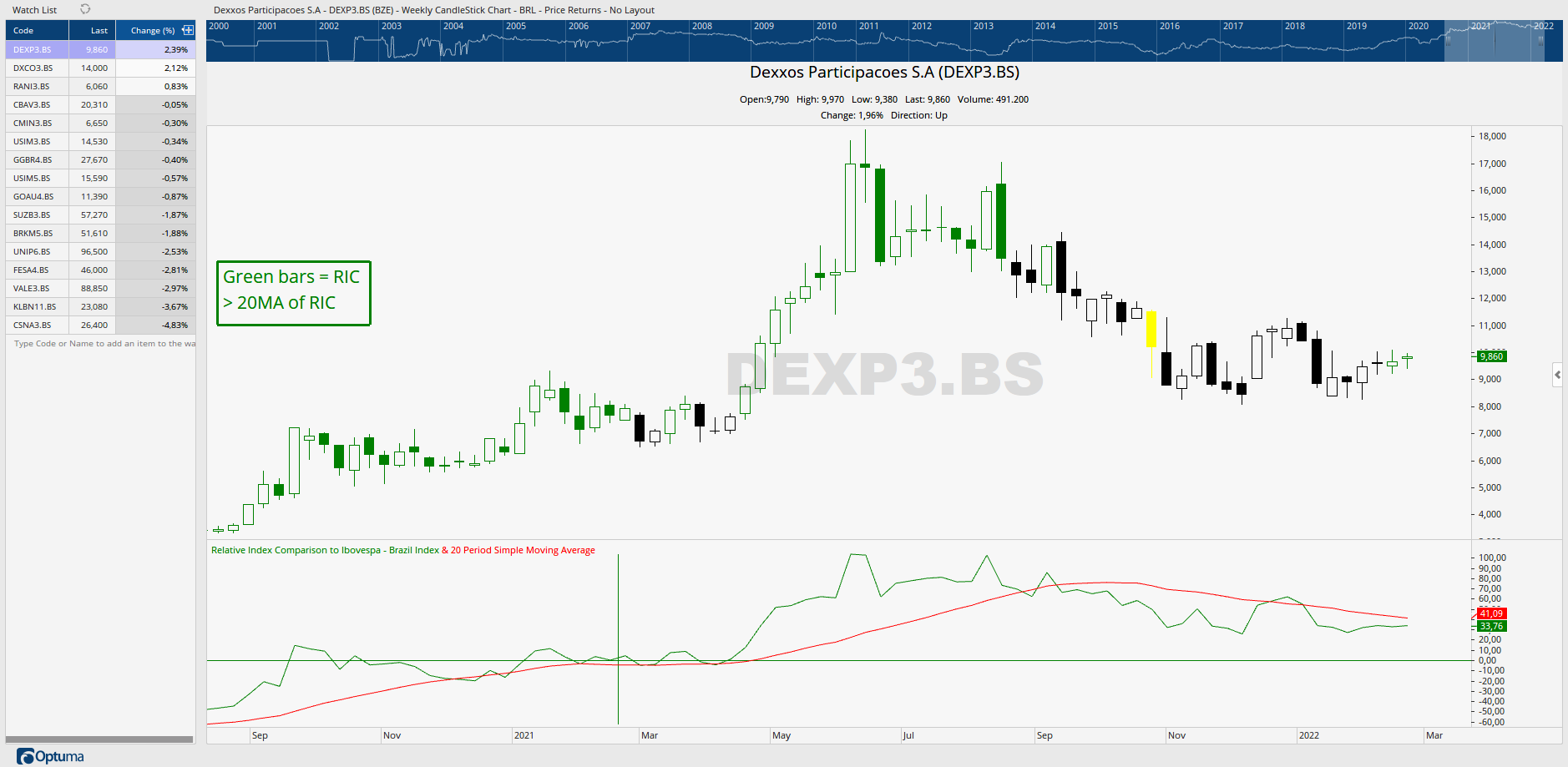The height and width of the screenshot is (767, 1568).
Task: Click the Watch List refresh icon
Action: (x=85, y=9)
